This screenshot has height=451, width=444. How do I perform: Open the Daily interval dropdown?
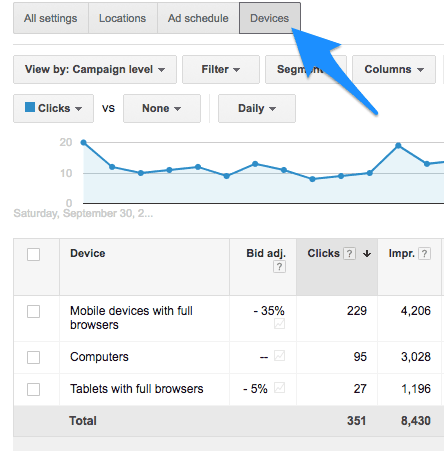coord(257,108)
